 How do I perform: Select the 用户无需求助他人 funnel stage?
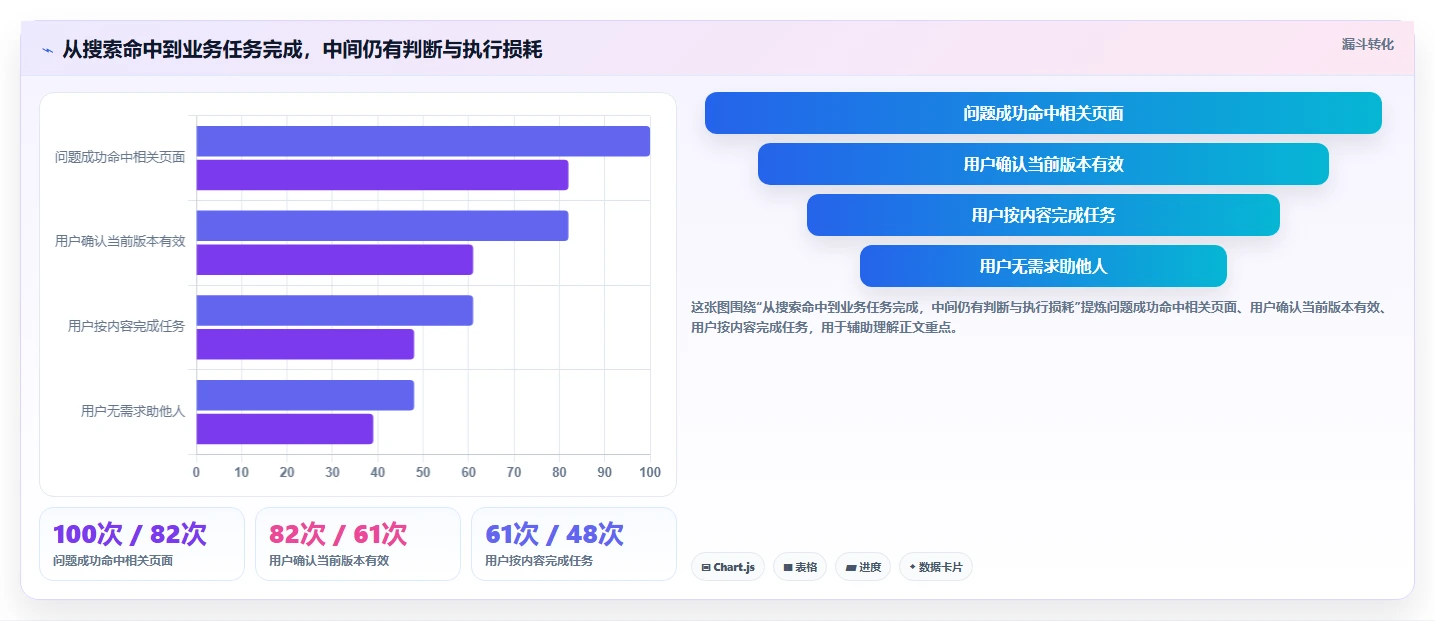pos(1043,266)
